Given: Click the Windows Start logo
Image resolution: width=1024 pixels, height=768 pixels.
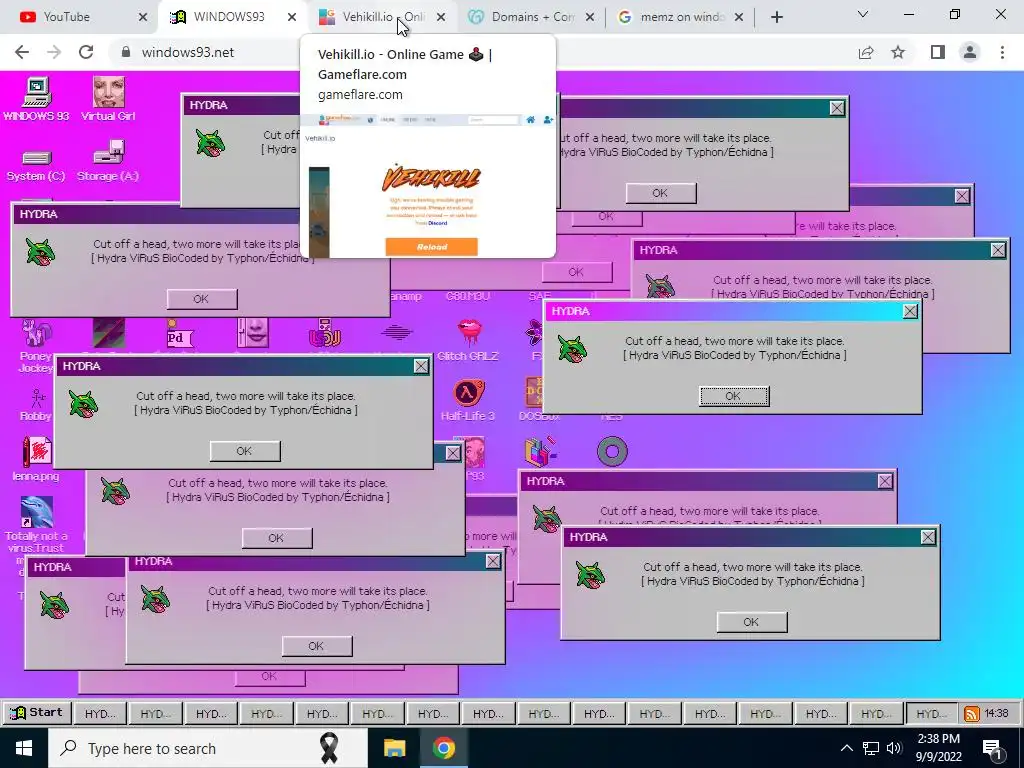Looking at the screenshot, I should point(24,748).
